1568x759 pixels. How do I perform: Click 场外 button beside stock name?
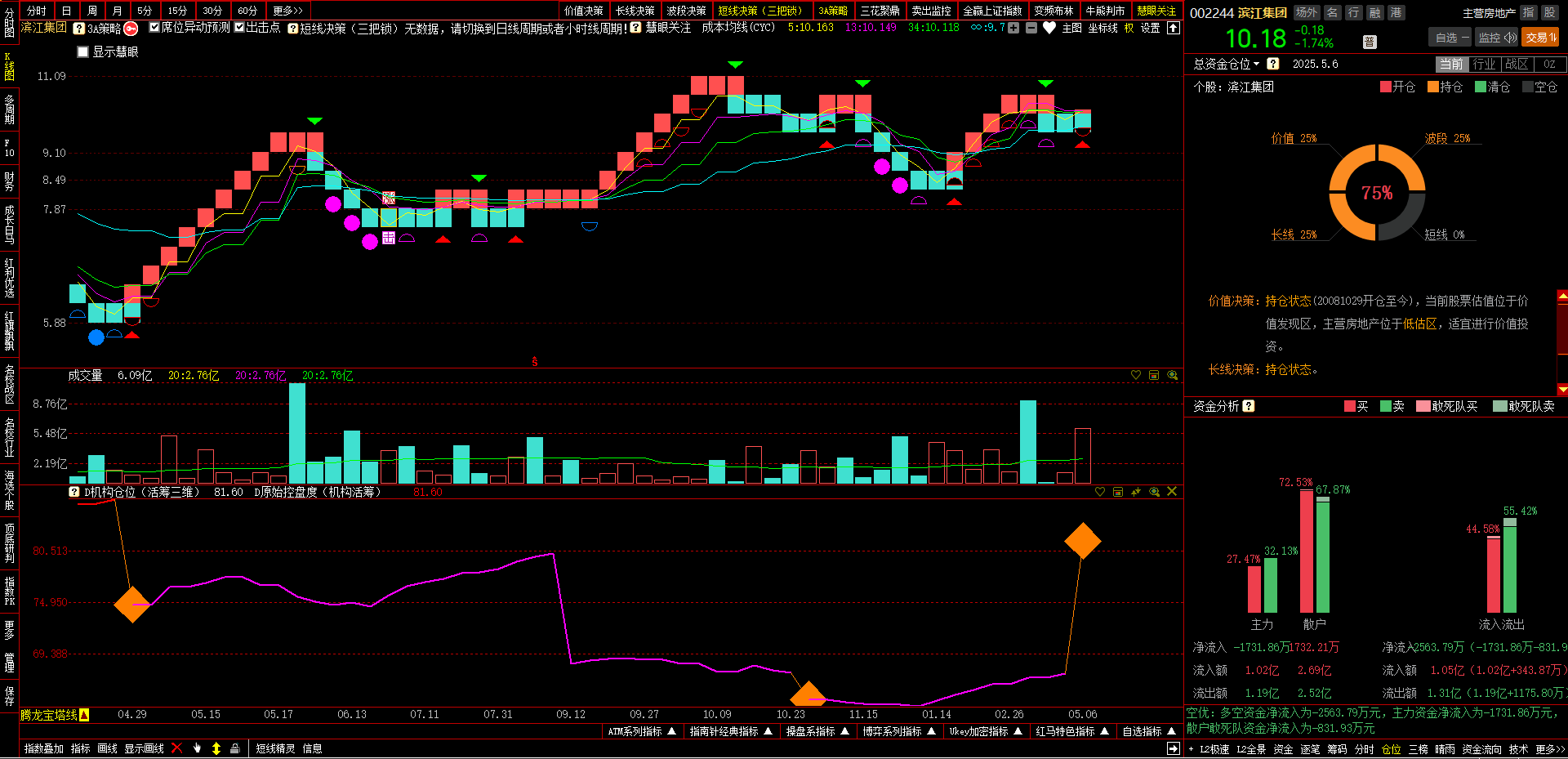coord(1307,12)
